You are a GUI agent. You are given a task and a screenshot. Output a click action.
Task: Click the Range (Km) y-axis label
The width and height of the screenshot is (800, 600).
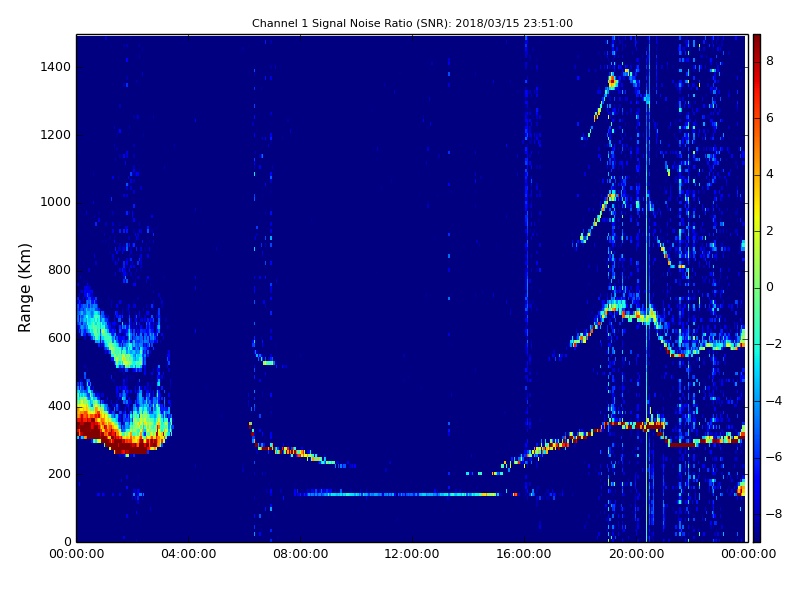pos(24,288)
